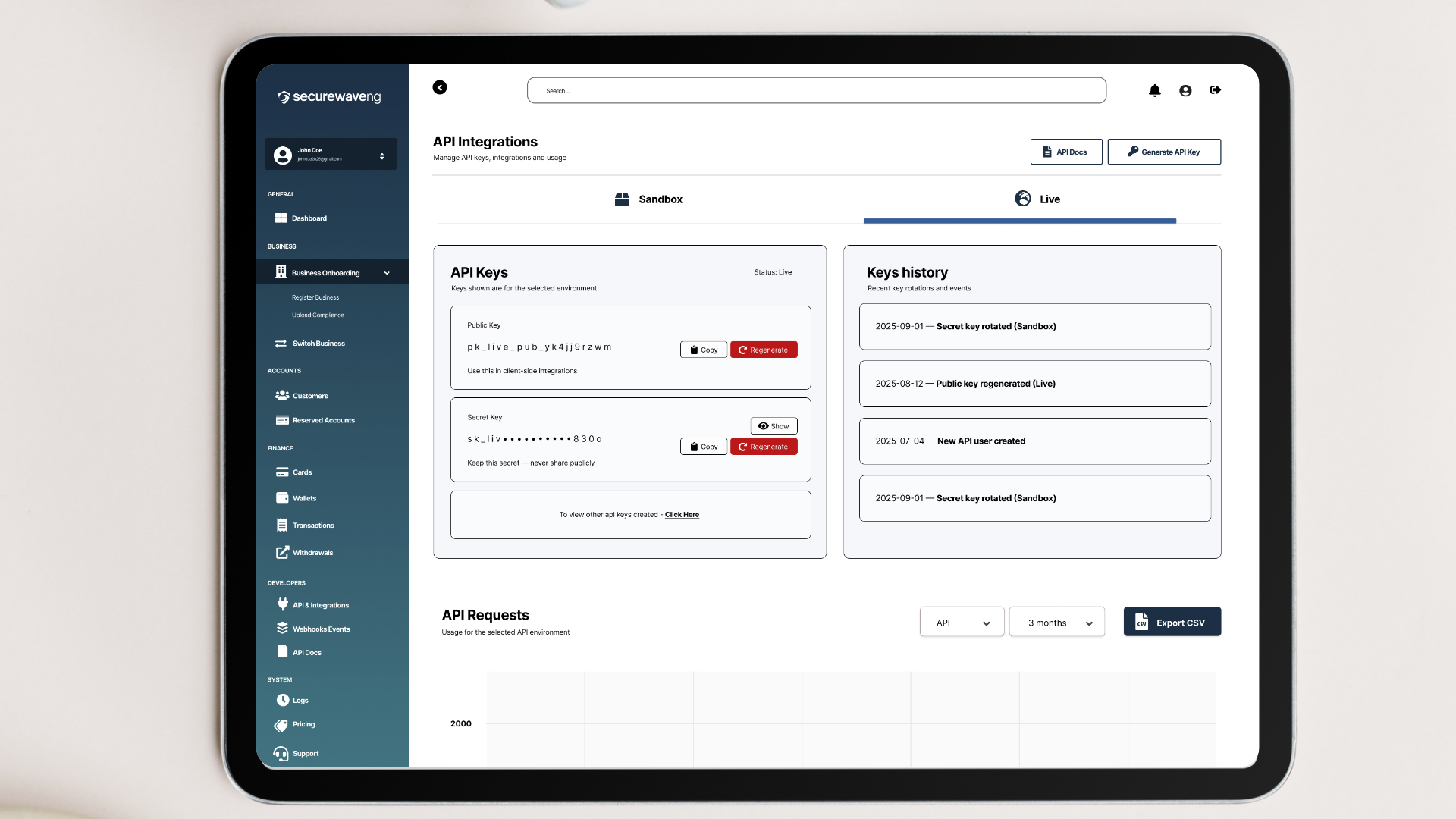
Task: Open Transactions from the sidebar
Action: pos(312,526)
